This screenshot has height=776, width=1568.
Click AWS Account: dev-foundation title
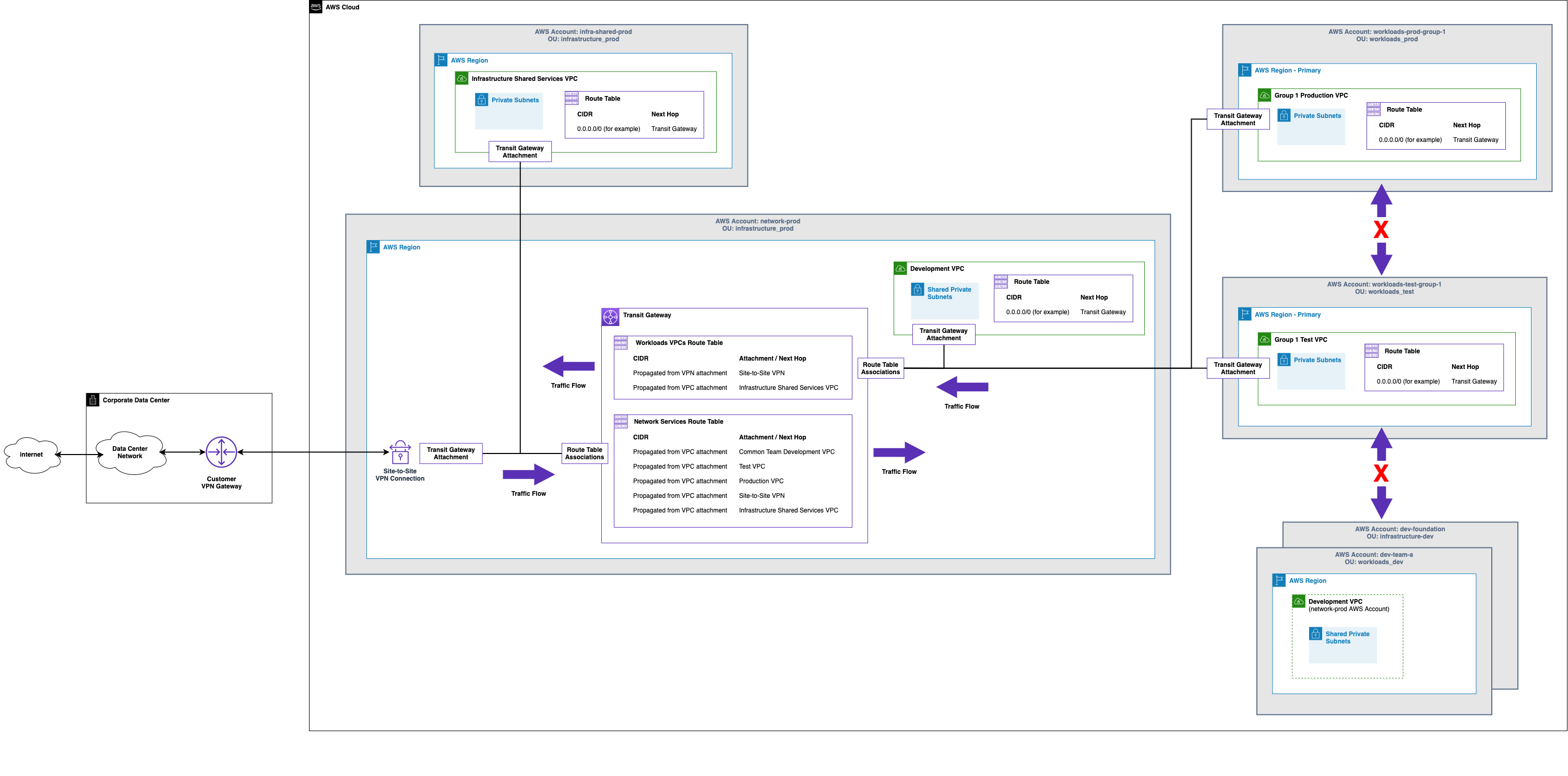tap(1400, 529)
